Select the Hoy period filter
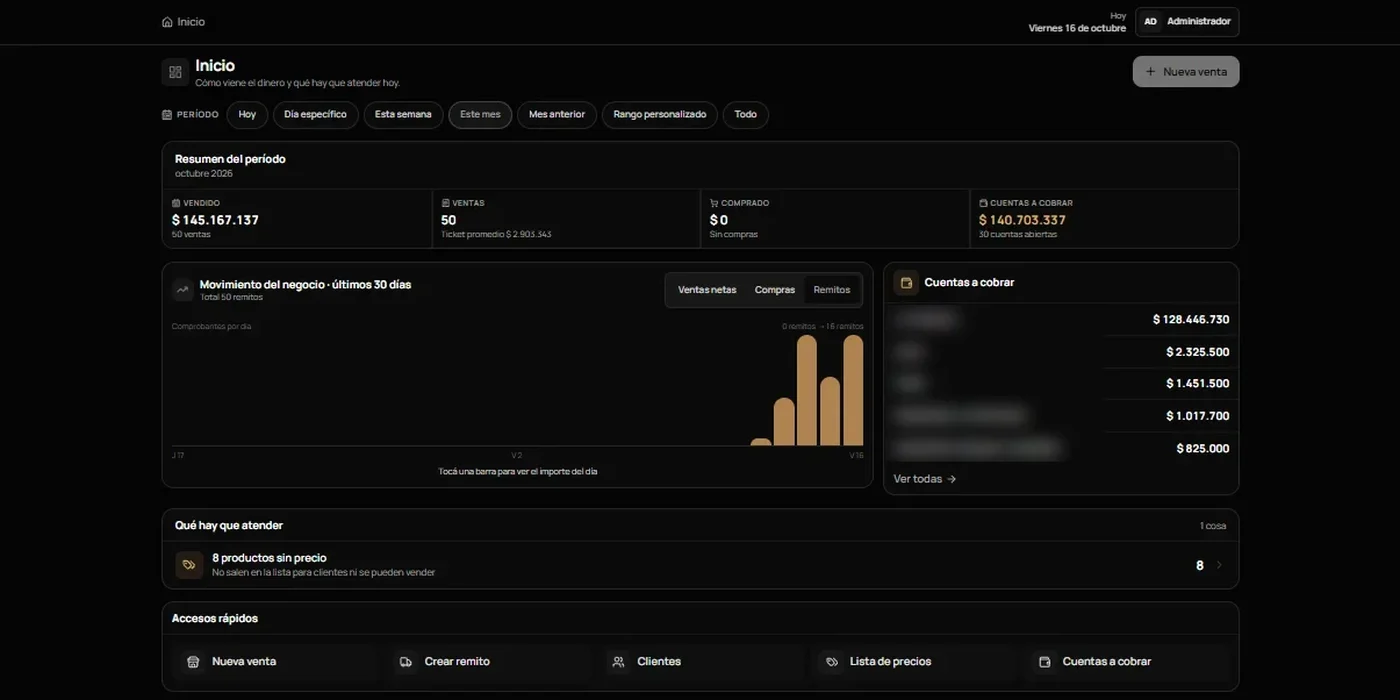The image size is (1400, 700). 247,115
